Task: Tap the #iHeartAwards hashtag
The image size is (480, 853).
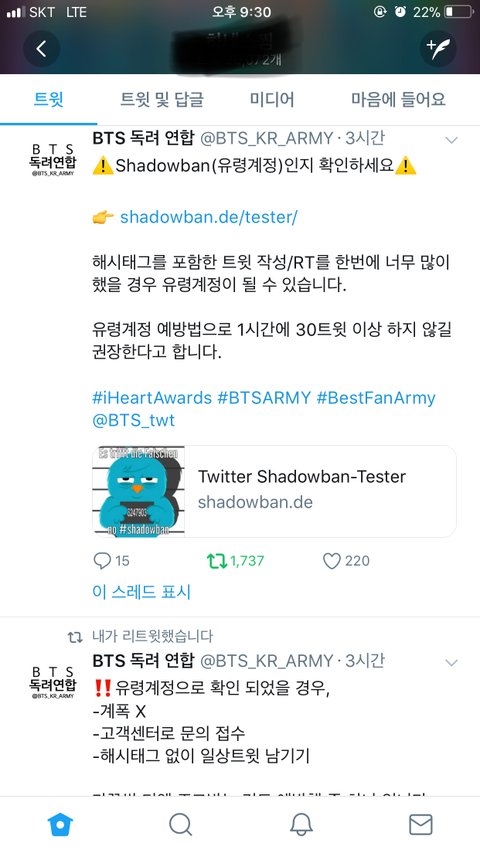Action: [x=152, y=398]
